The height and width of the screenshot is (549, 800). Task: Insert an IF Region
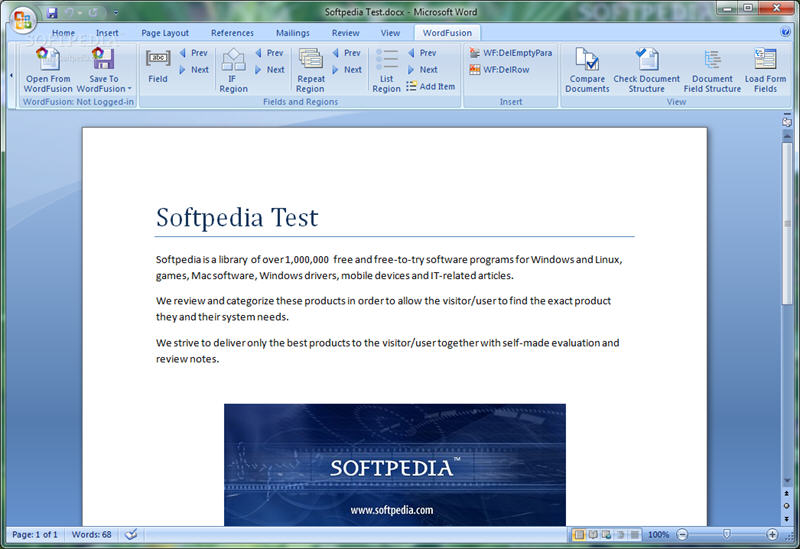pyautogui.click(x=233, y=70)
